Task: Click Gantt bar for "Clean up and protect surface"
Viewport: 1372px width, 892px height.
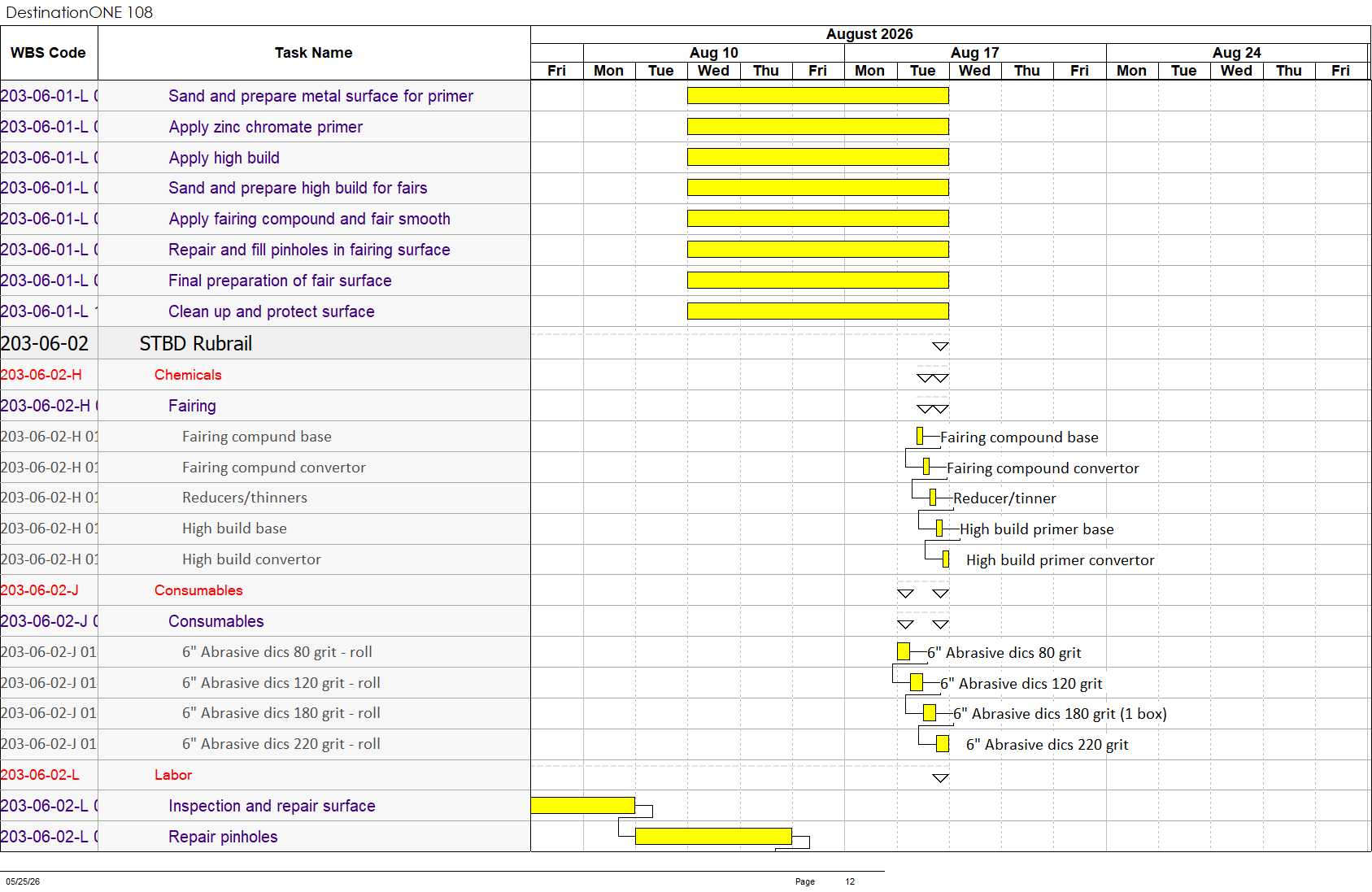Action: coord(818,311)
